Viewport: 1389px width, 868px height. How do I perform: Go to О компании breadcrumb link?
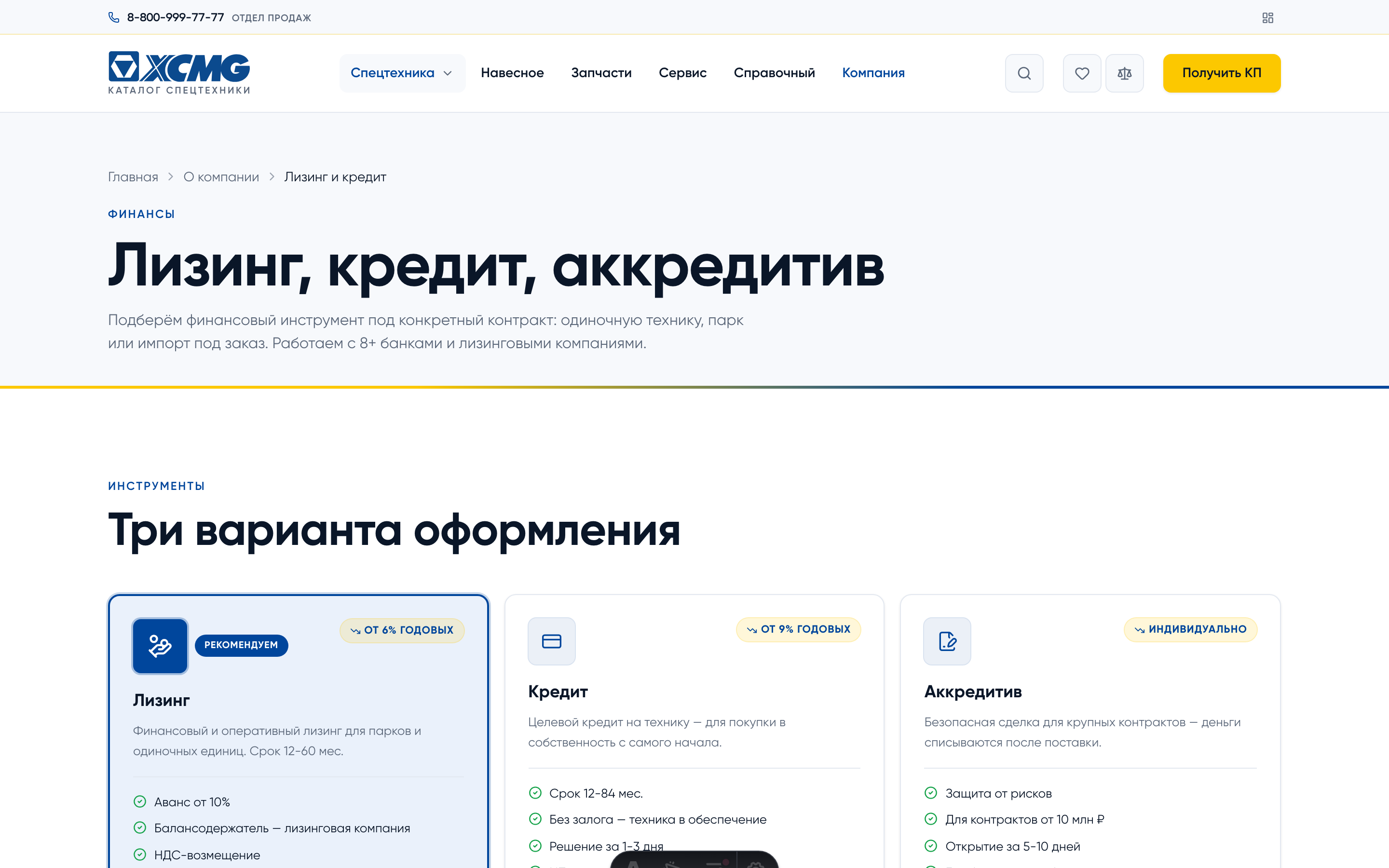pos(221,177)
